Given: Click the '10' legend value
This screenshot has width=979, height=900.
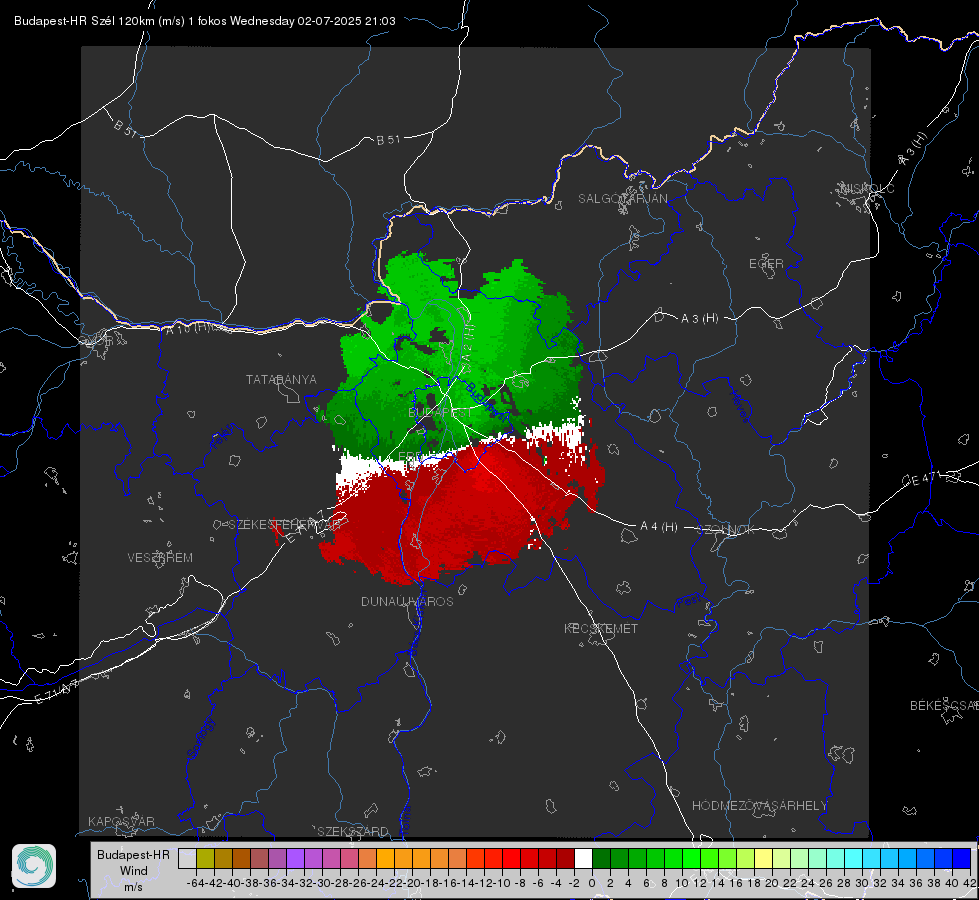Looking at the screenshot, I should pyautogui.click(x=682, y=883).
